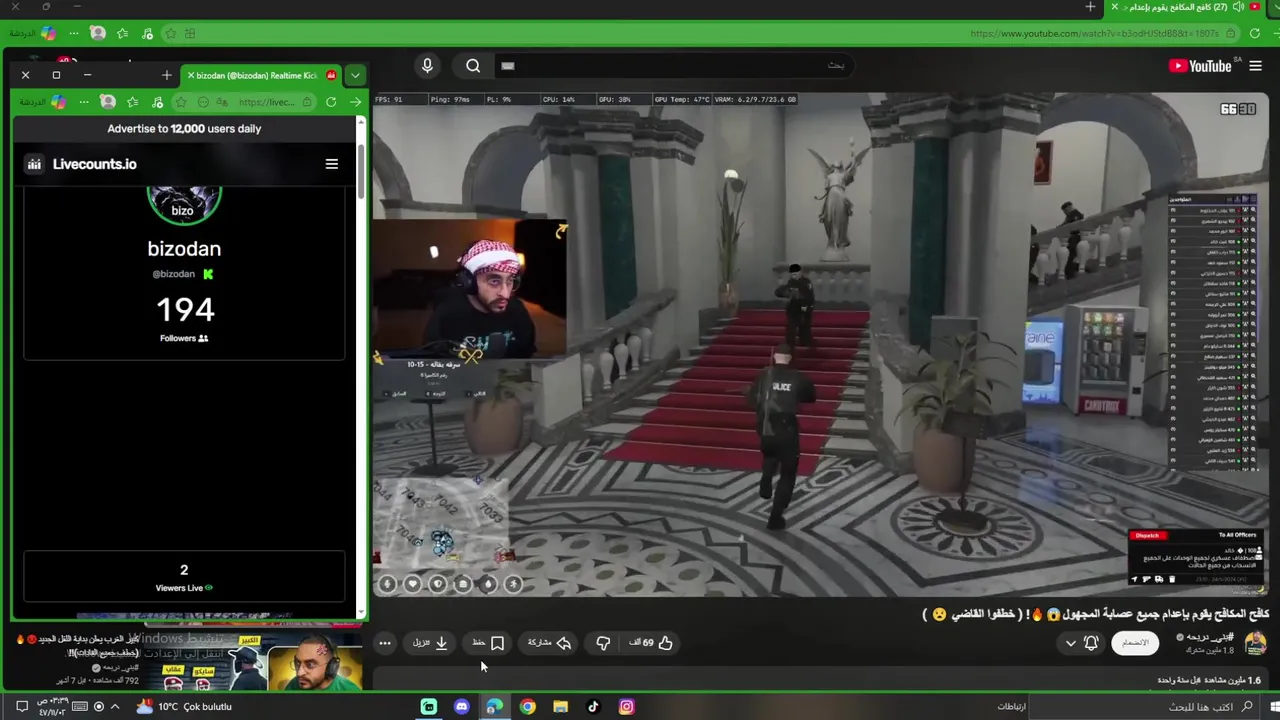This screenshot has height=720, width=1280.
Task: Expand the notification options chevron beside bell
Action: (x=1070, y=643)
